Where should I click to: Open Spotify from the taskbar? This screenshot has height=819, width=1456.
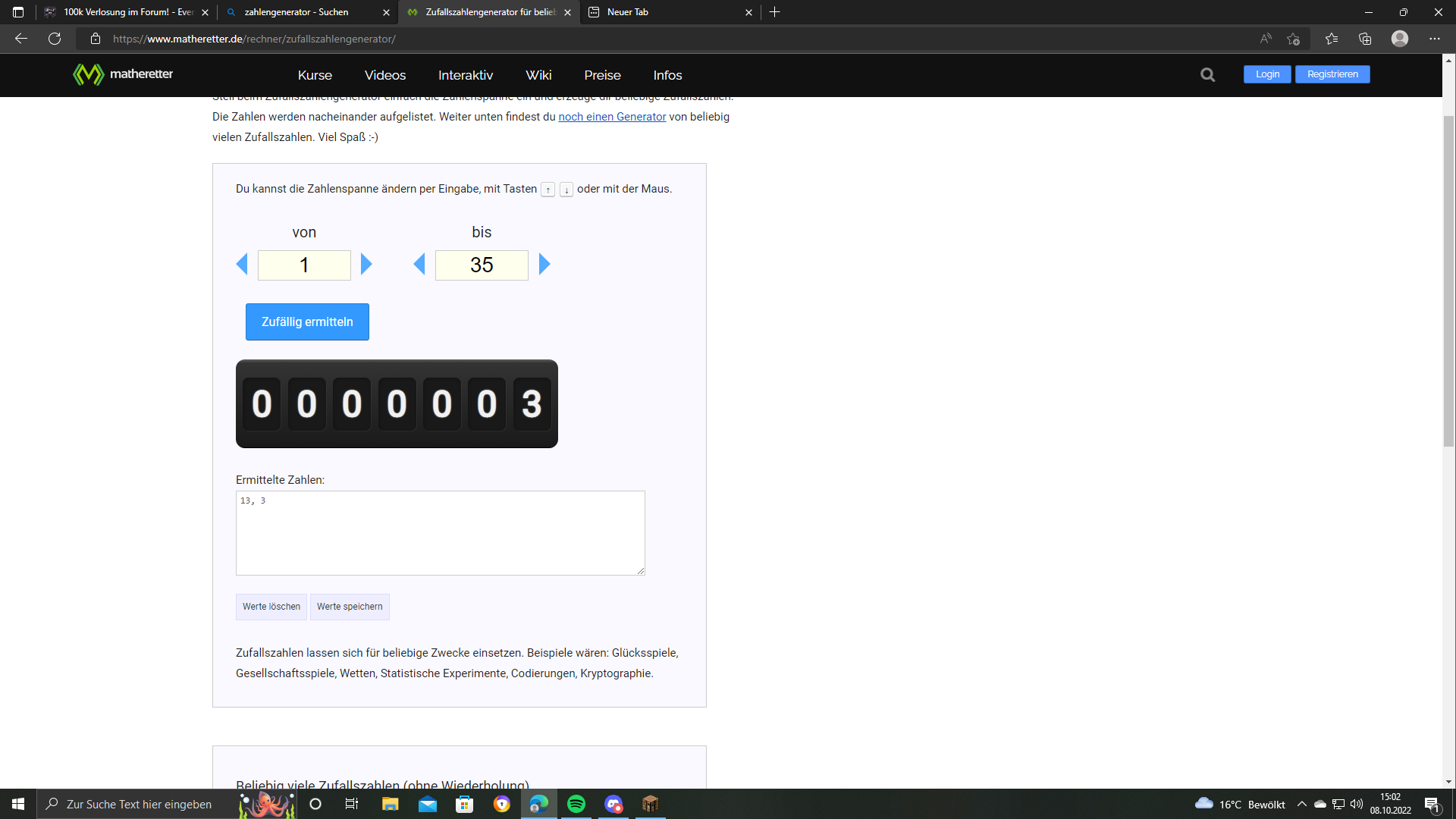[576, 804]
